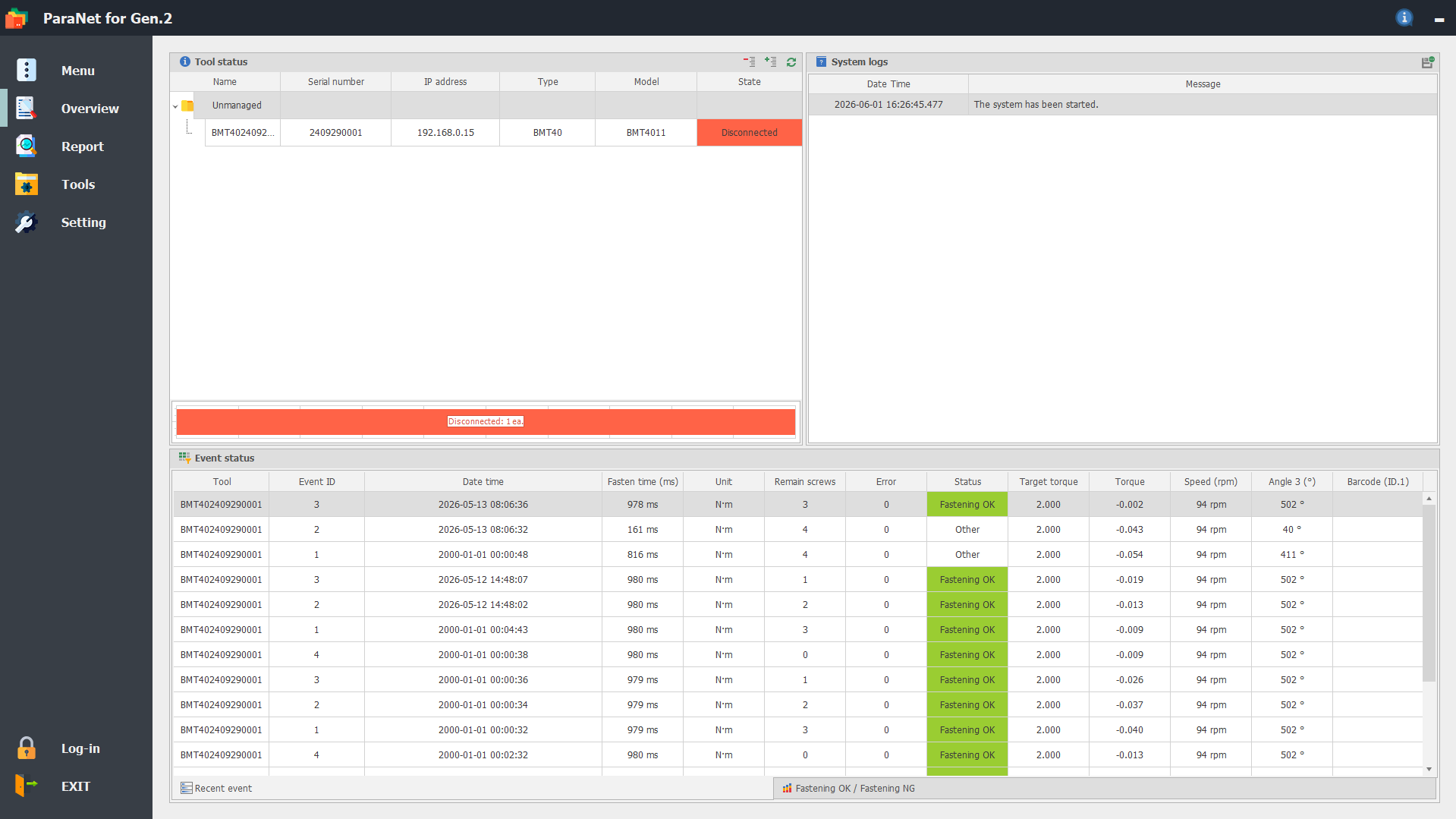This screenshot has width=1456, height=819.
Task: Click the Event status vertical scrollbar thumb
Action: coord(1429,593)
